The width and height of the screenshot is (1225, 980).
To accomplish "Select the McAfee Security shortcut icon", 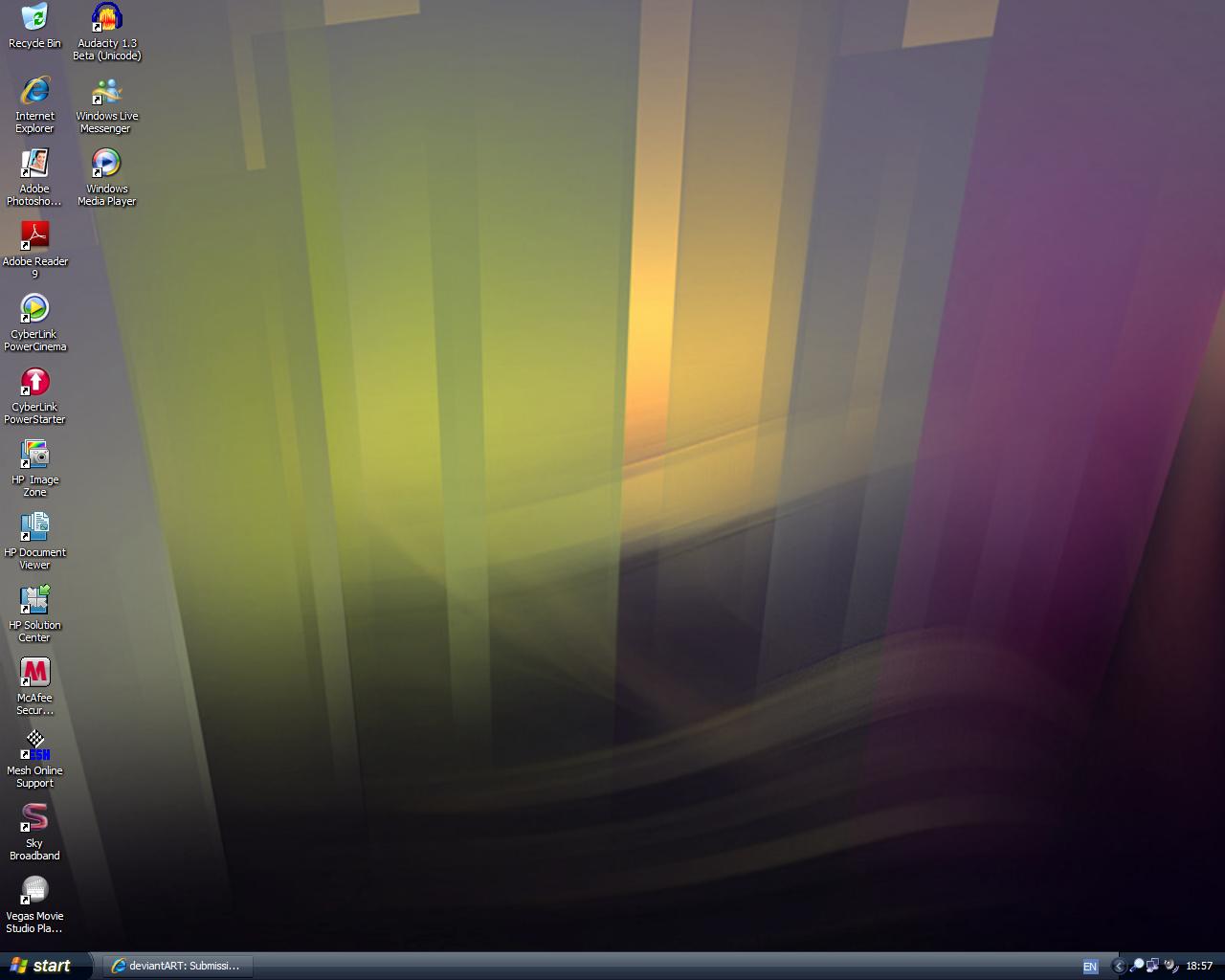I will coord(34,686).
